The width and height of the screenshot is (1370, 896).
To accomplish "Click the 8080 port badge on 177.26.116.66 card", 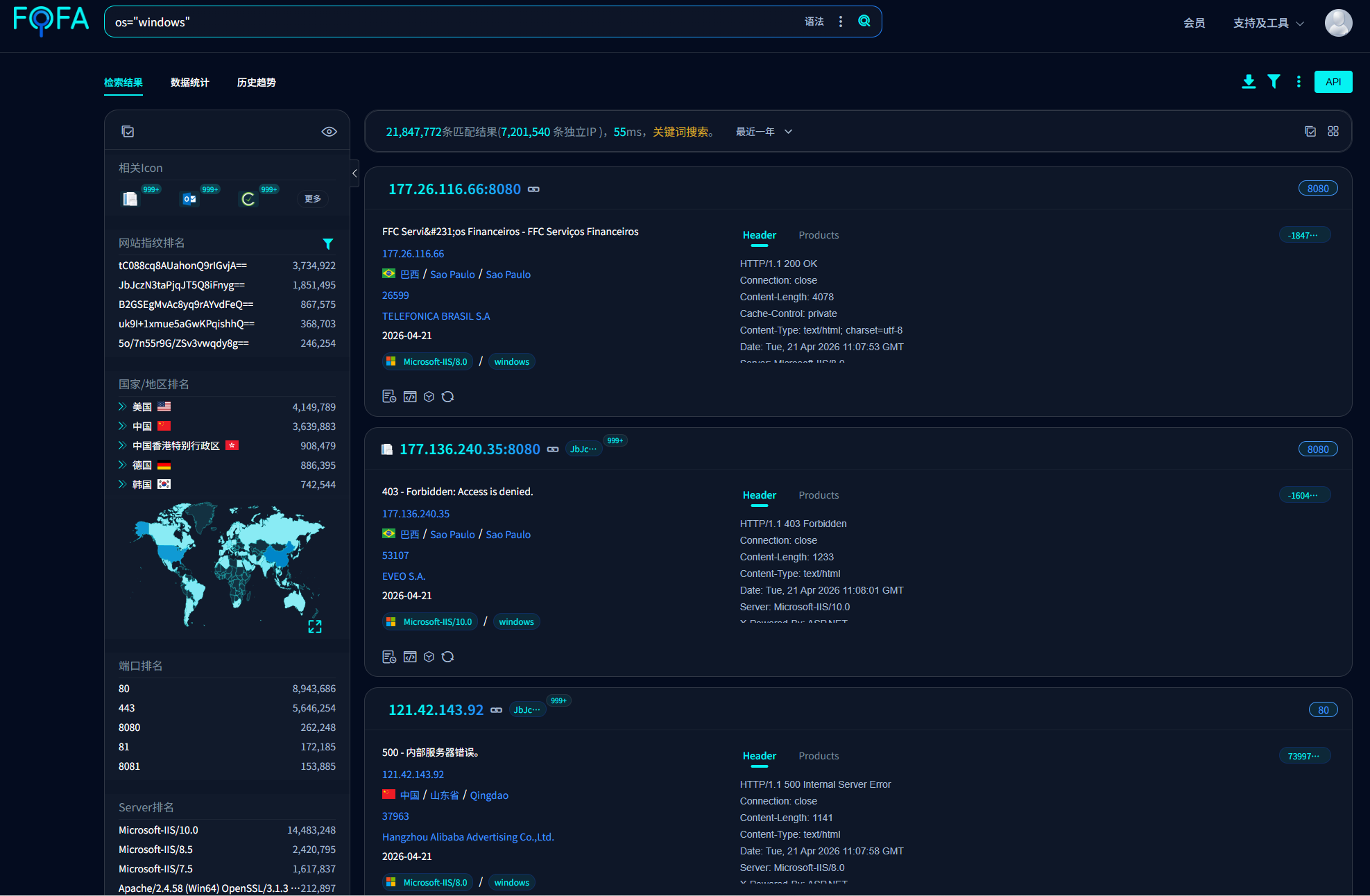I will pyautogui.click(x=1318, y=189).
